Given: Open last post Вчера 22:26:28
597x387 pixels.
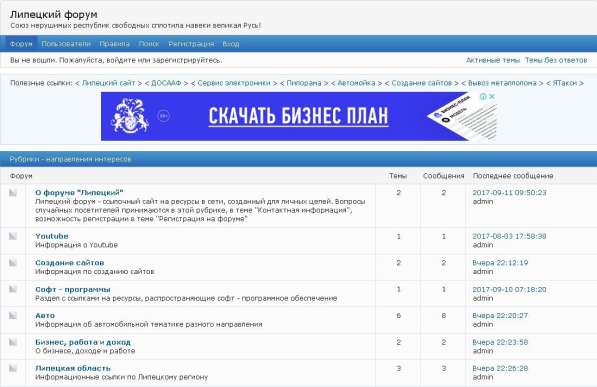Looking at the screenshot, I should (500, 368).
